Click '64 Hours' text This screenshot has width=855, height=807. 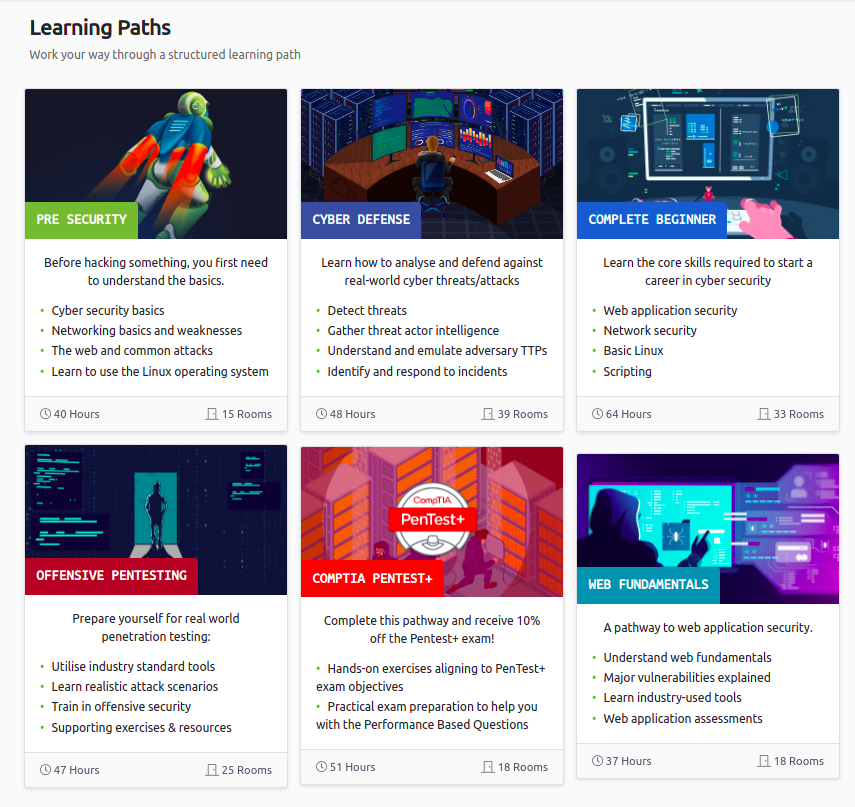(x=628, y=414)
